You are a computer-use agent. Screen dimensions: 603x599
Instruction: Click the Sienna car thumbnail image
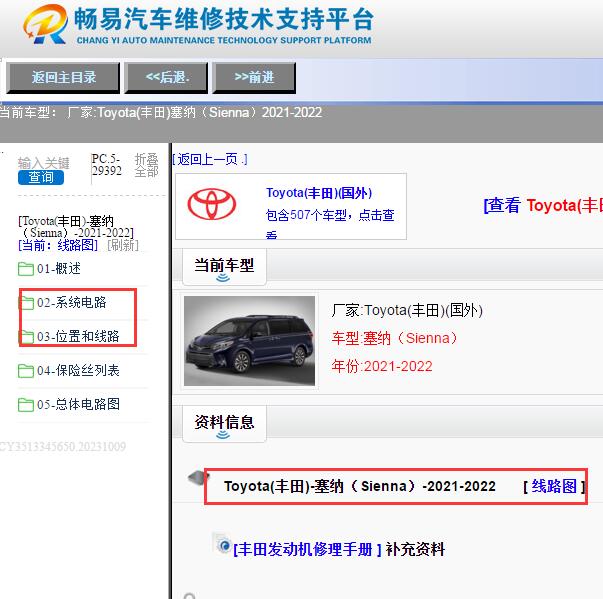[249, 341]
